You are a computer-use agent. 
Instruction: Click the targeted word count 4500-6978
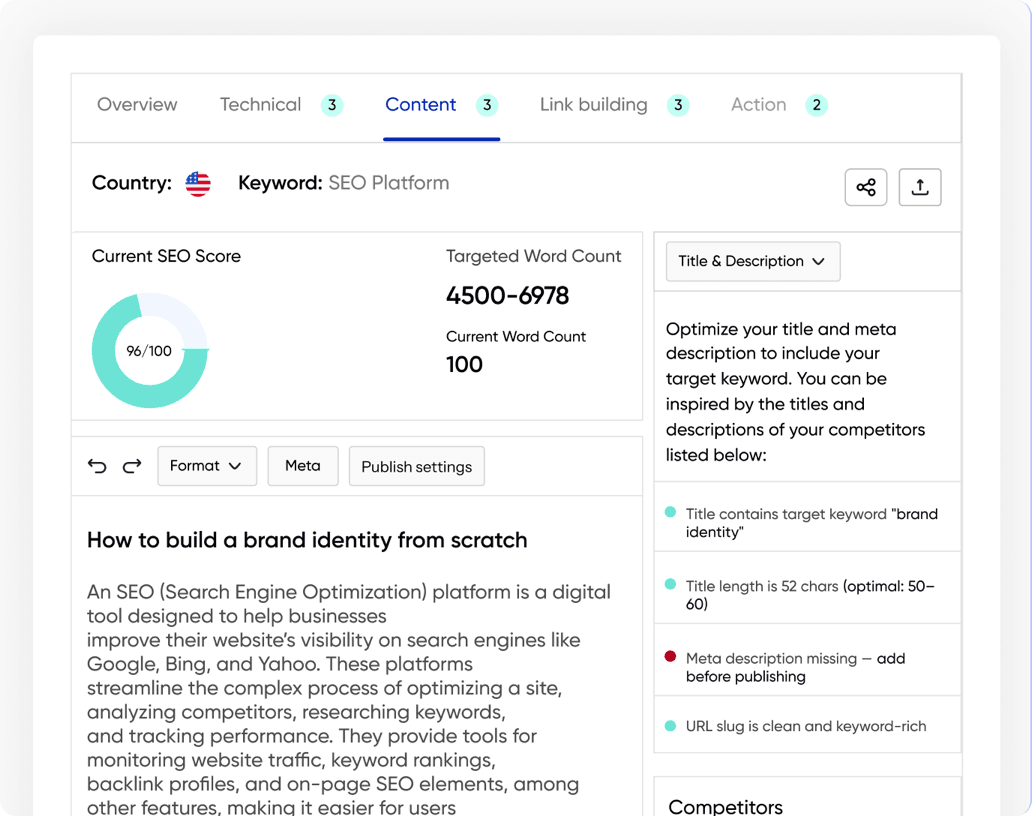[507, 295]
